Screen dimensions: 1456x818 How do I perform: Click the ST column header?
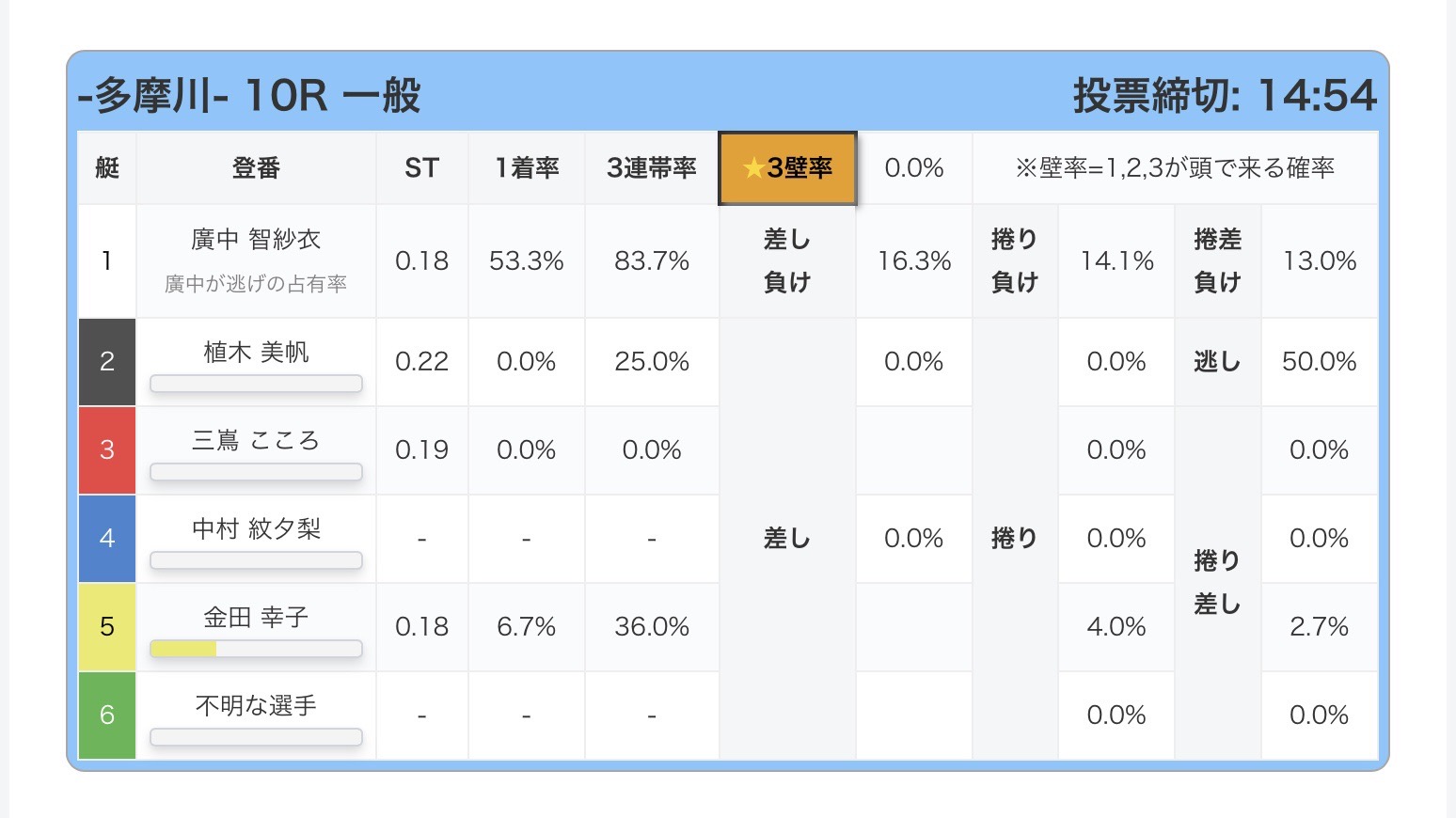point(422,168)
